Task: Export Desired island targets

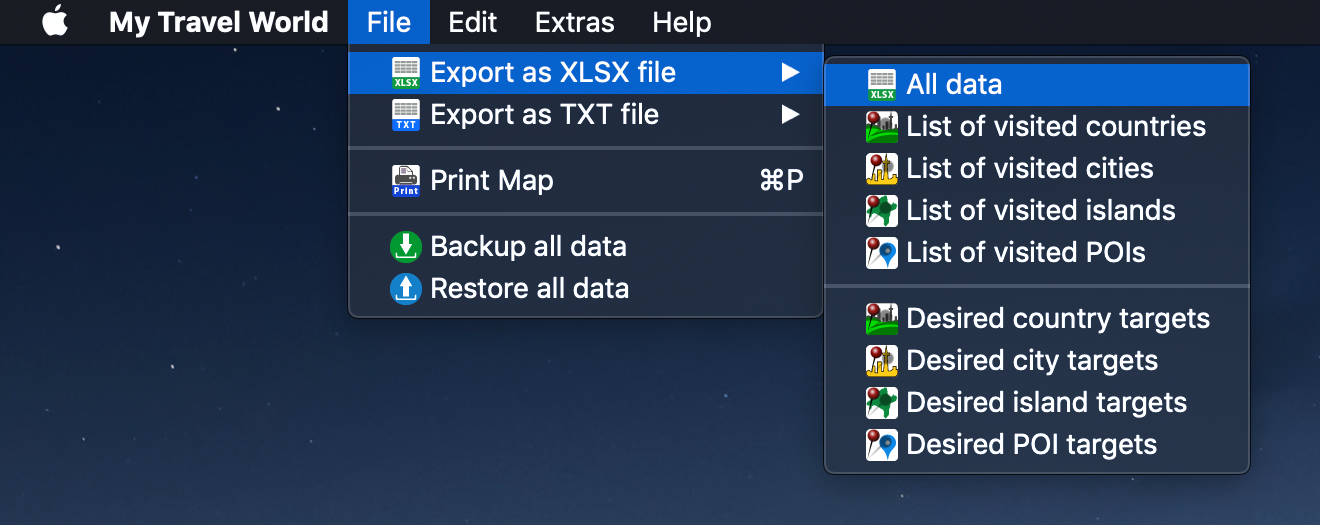Action: (1037, 403)
